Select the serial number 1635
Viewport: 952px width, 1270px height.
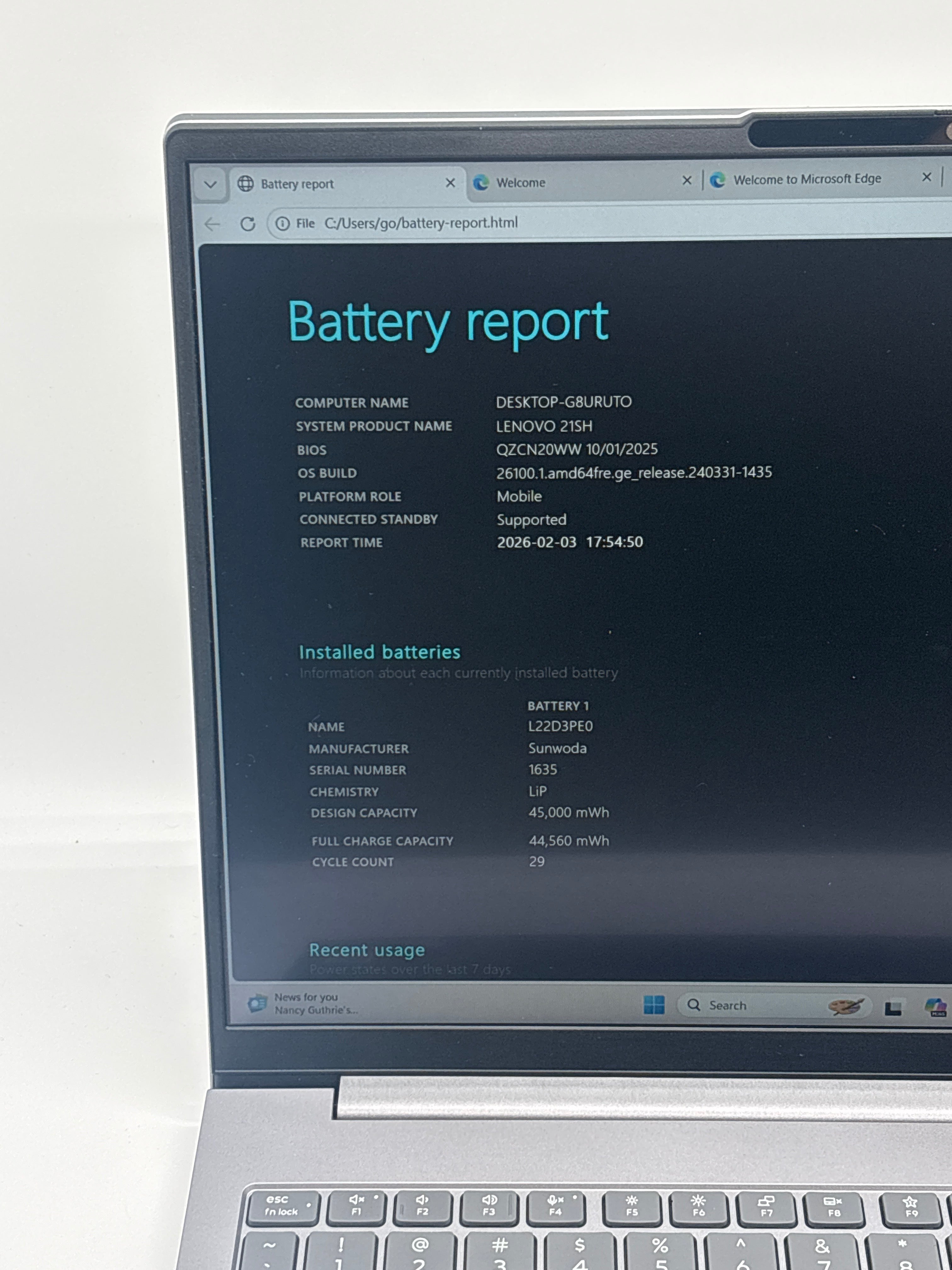pos(543,769)
